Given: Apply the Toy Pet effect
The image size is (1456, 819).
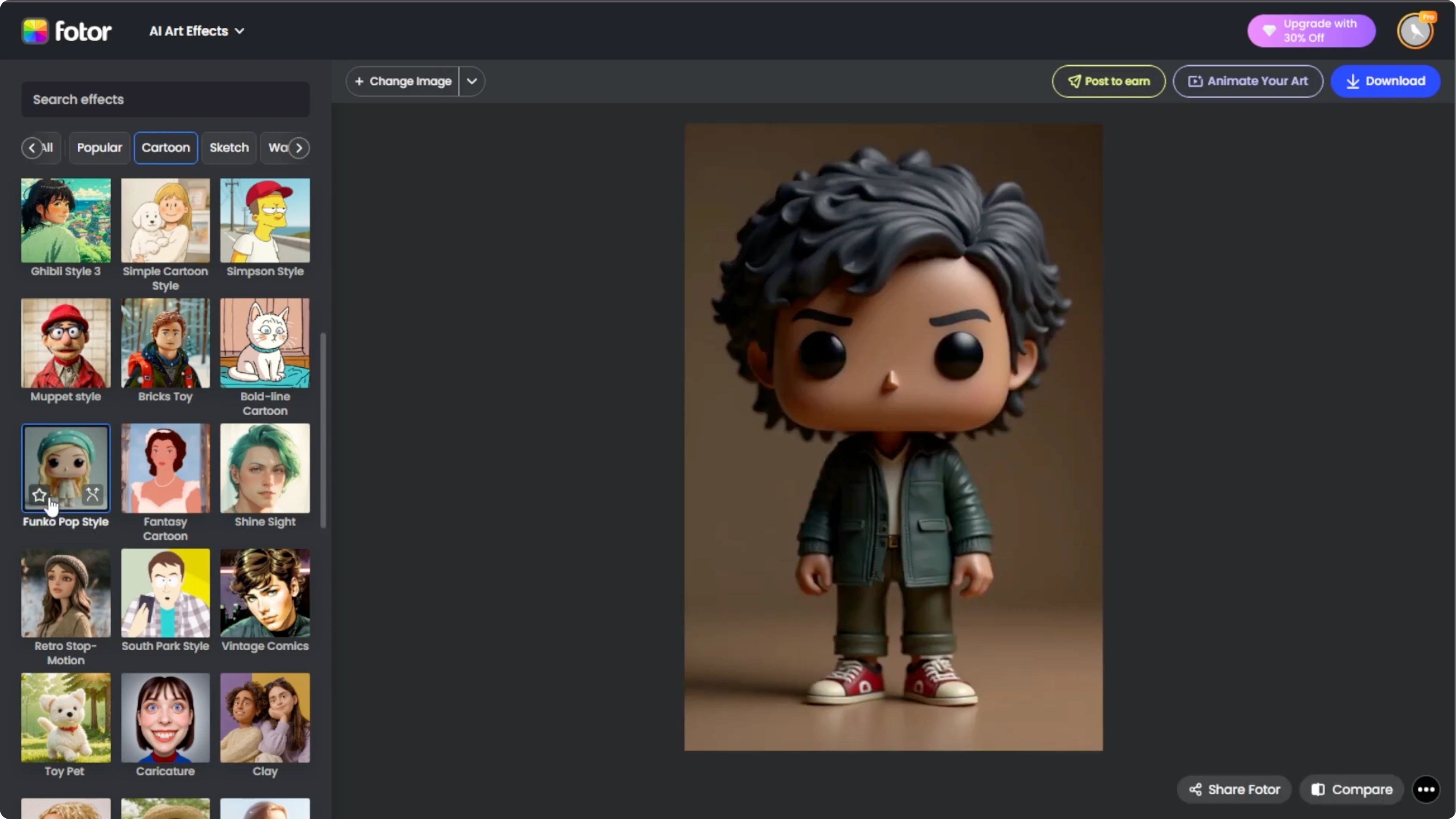Looking at the screenshot, I should [66, 718].
